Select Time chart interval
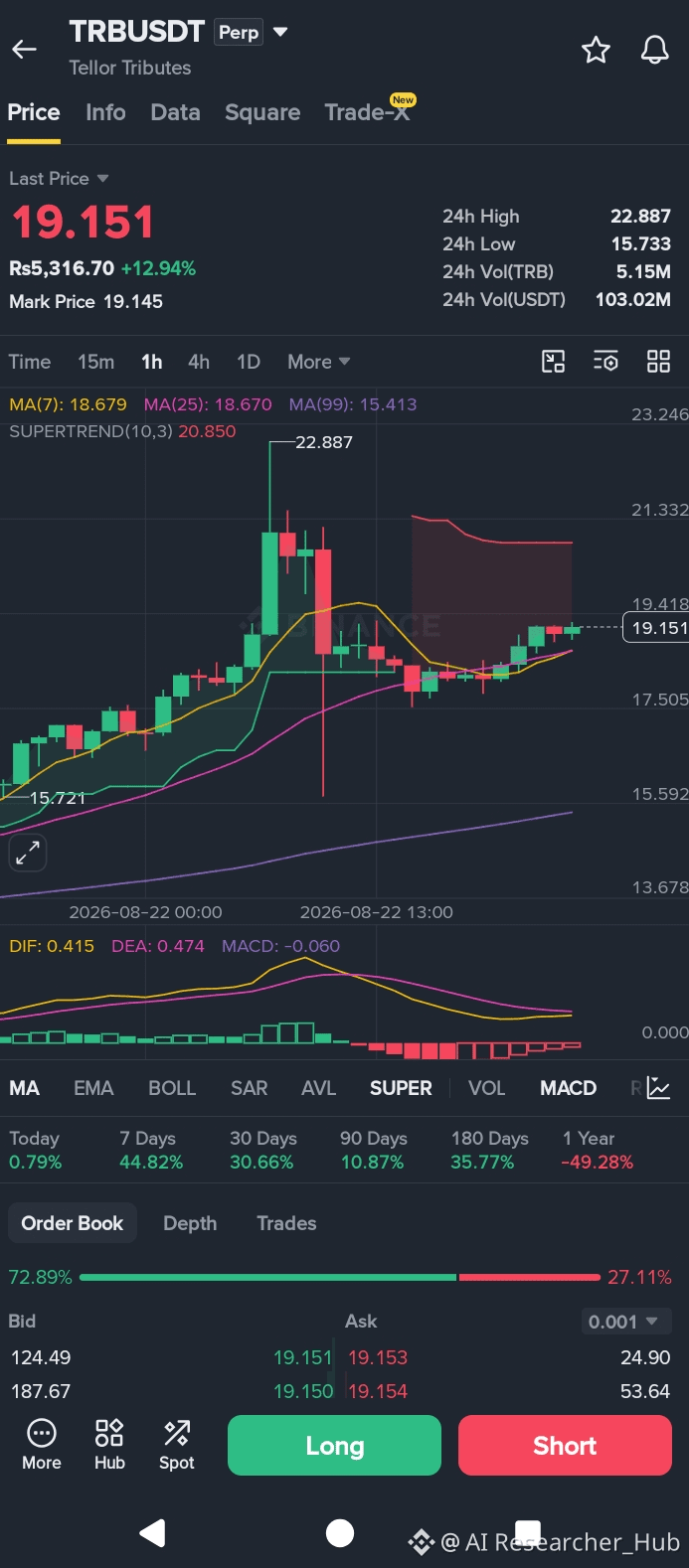 [x=30, y=362]
